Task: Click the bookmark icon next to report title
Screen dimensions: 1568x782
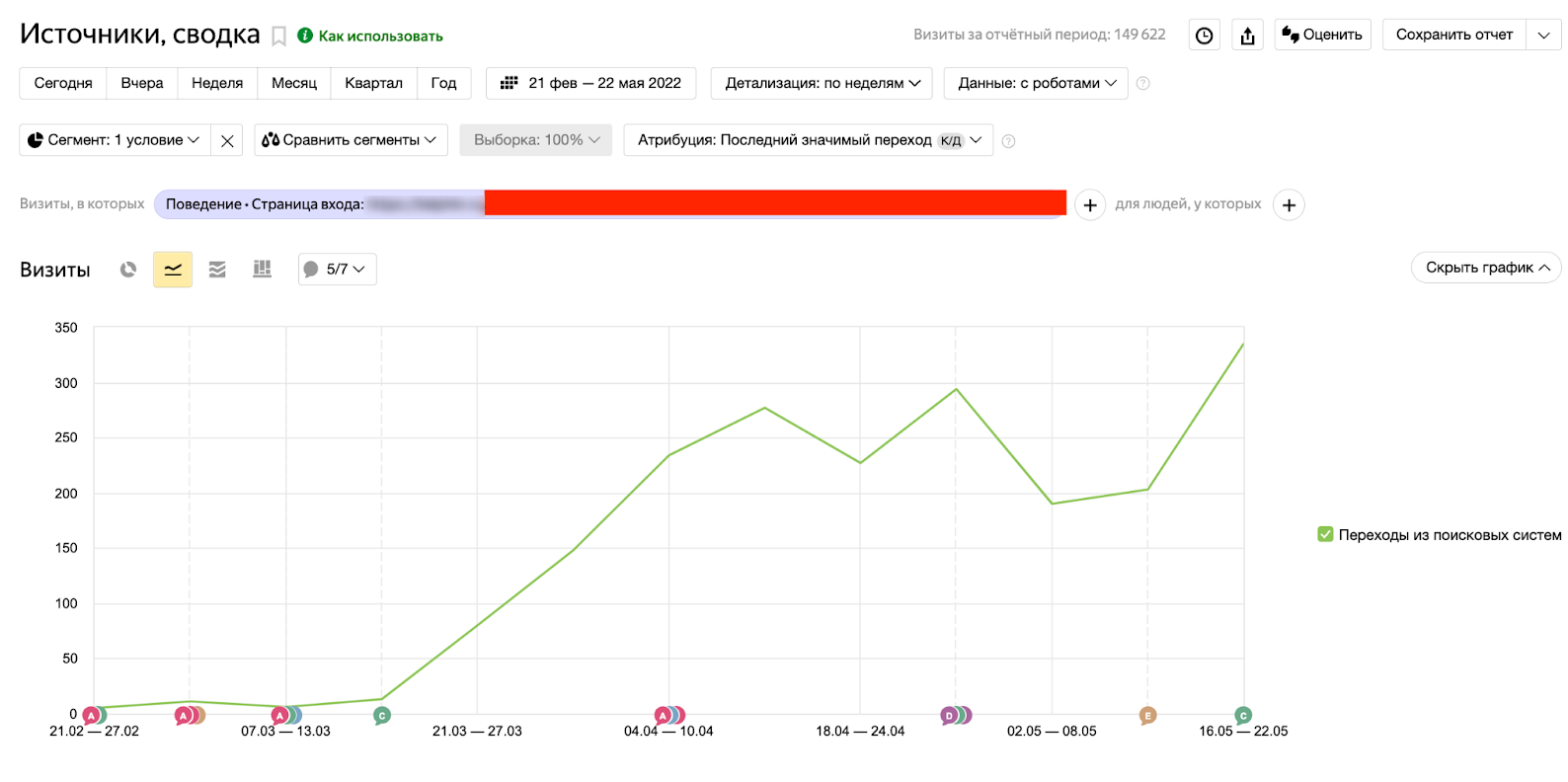Action: [279, 37]
